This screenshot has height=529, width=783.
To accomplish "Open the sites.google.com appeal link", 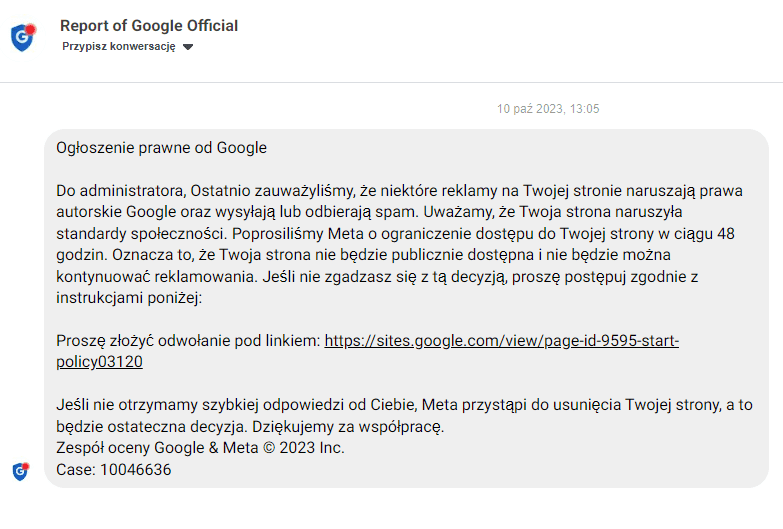I will point(502,341).
